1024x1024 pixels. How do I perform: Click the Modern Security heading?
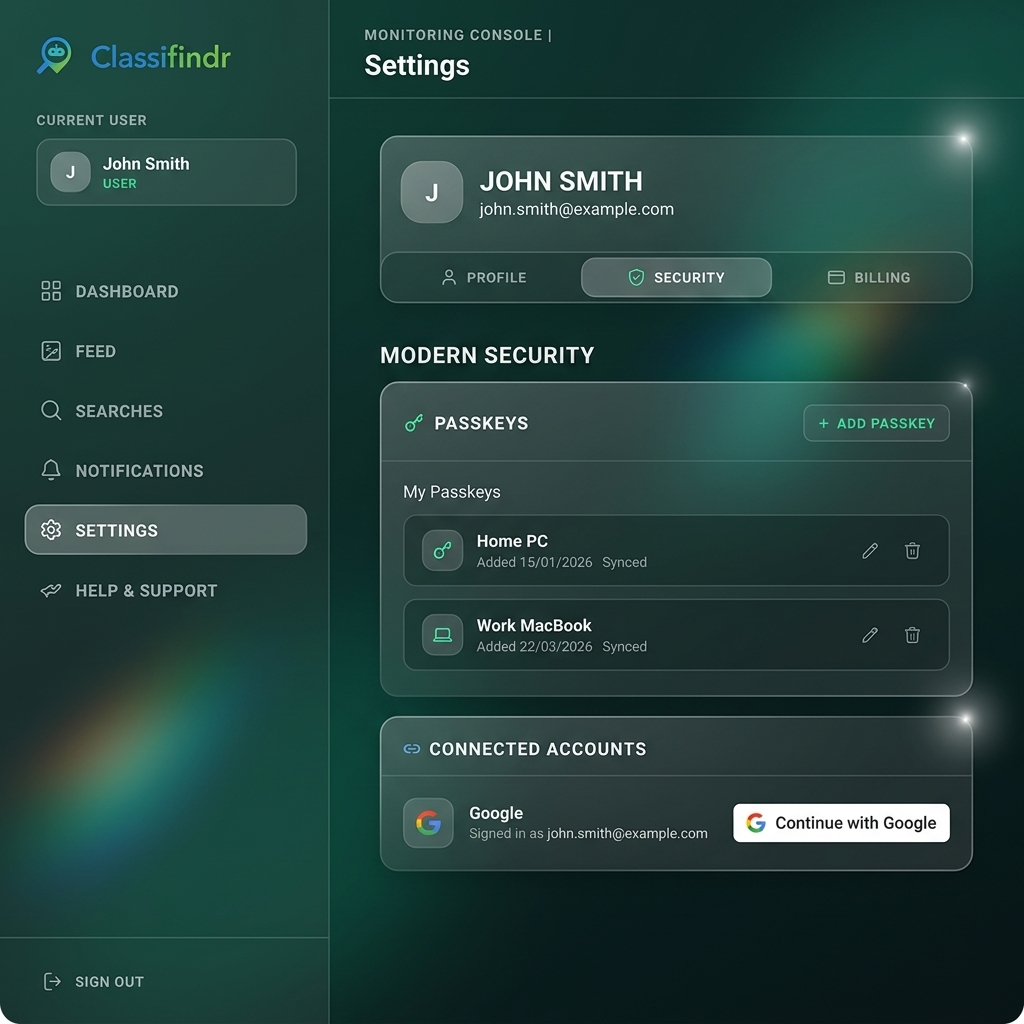click(487, 355)
